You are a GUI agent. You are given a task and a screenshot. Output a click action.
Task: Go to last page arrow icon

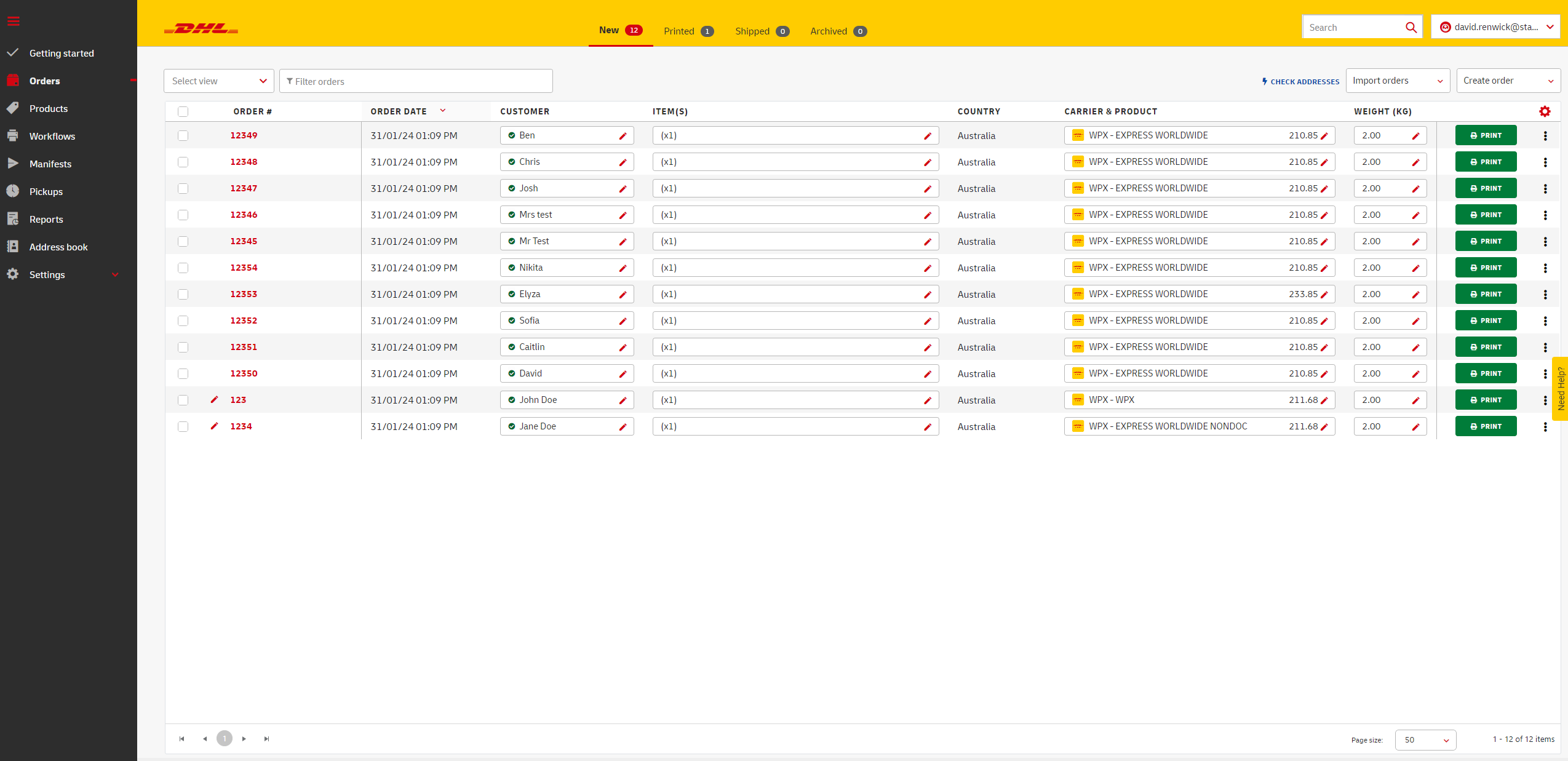[266, 739]
